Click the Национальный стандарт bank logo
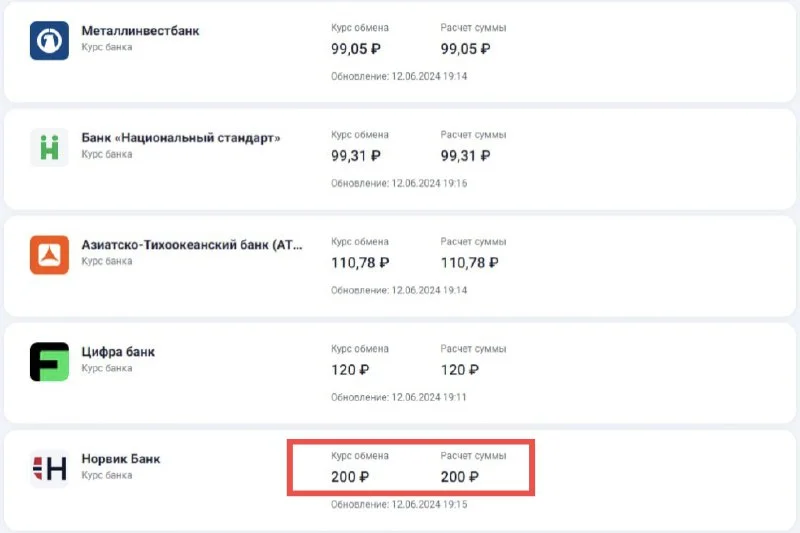The height and width of the screenshot is (533, 800). (49, 147)
